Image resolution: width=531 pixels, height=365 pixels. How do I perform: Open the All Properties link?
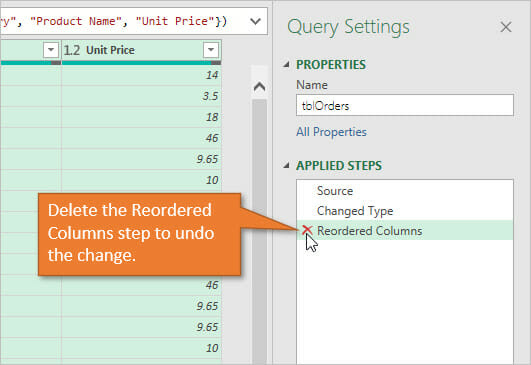(331, 132)
